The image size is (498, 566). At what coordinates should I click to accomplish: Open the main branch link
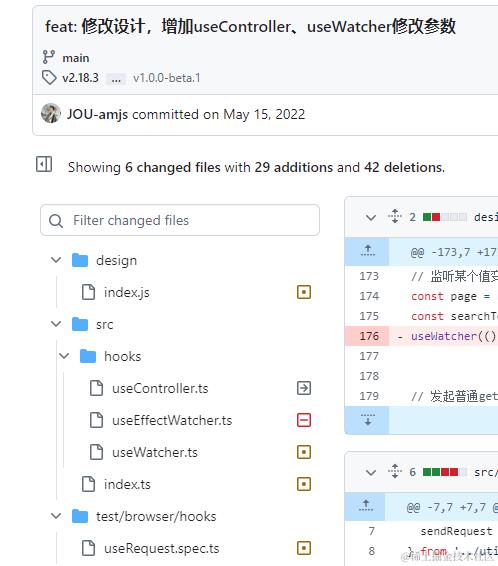click(76, 58)
